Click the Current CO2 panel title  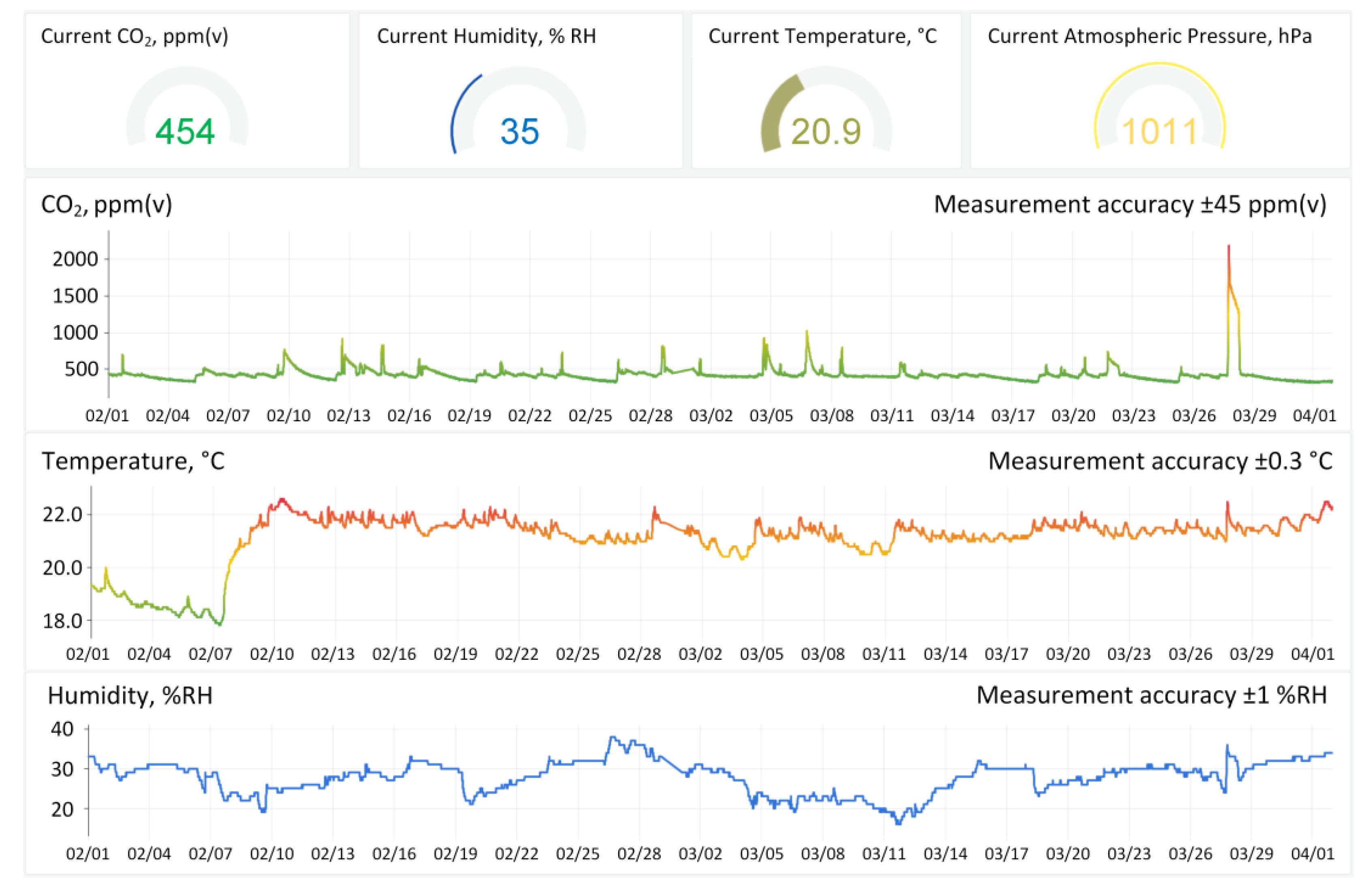tap(134, 36)
